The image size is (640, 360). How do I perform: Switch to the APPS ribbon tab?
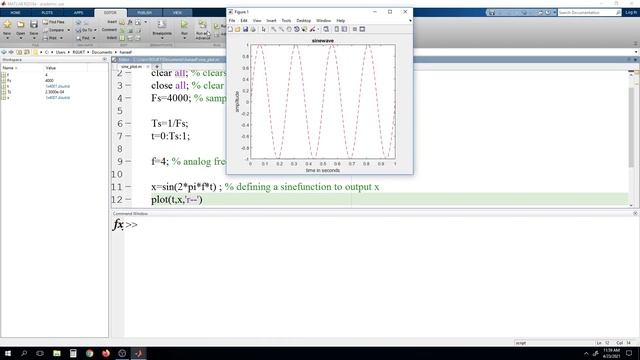78,13
